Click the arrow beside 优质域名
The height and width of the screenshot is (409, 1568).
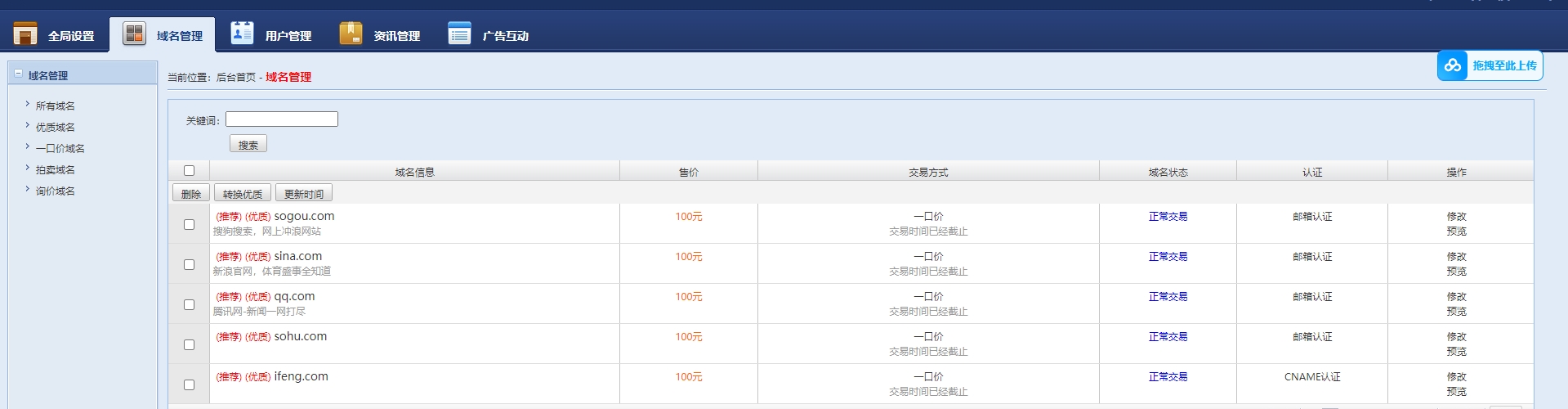click(27, 125)
